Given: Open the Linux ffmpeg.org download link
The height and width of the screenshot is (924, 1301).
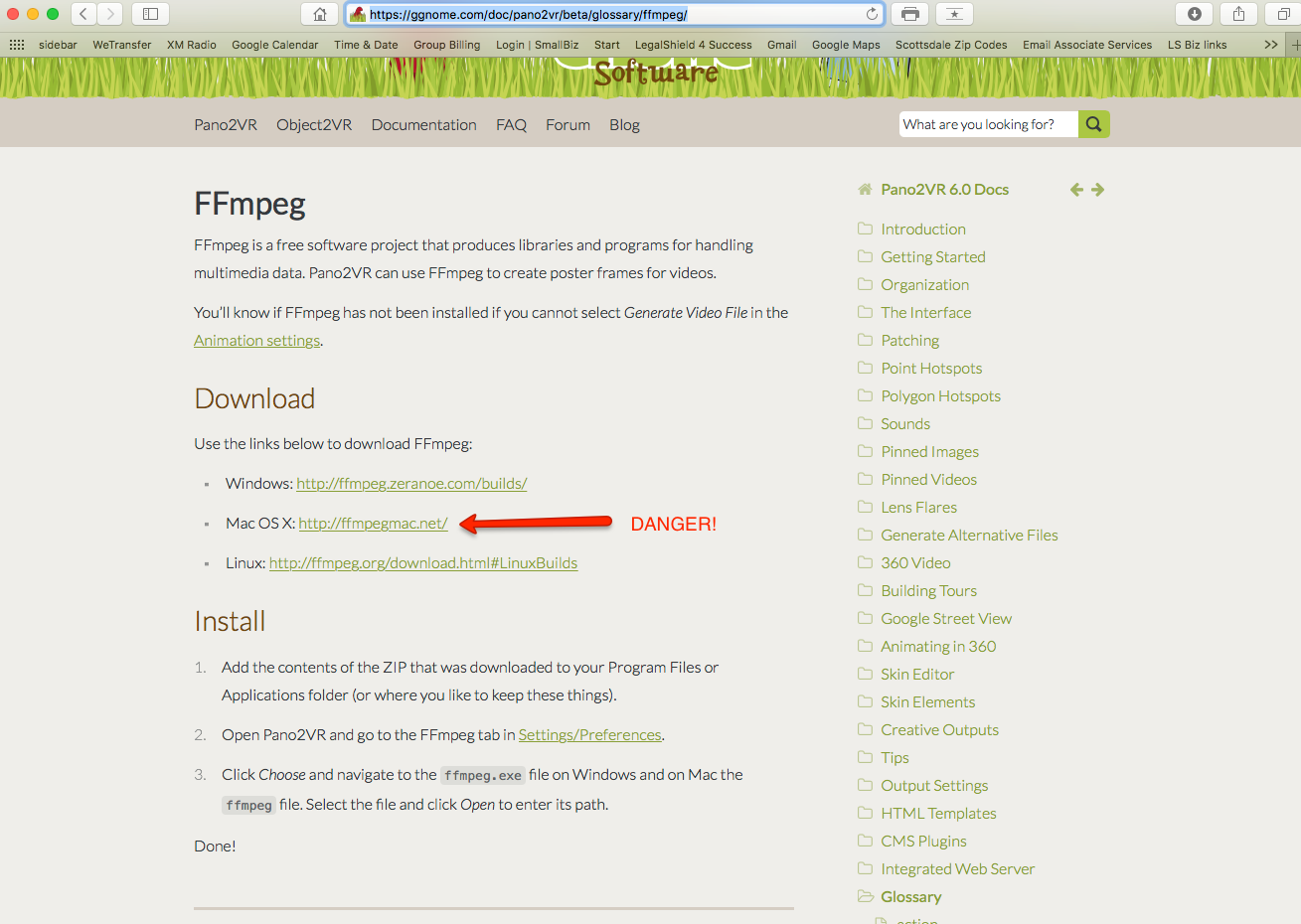Looking at the screenshot, I should tap(423, 562).
